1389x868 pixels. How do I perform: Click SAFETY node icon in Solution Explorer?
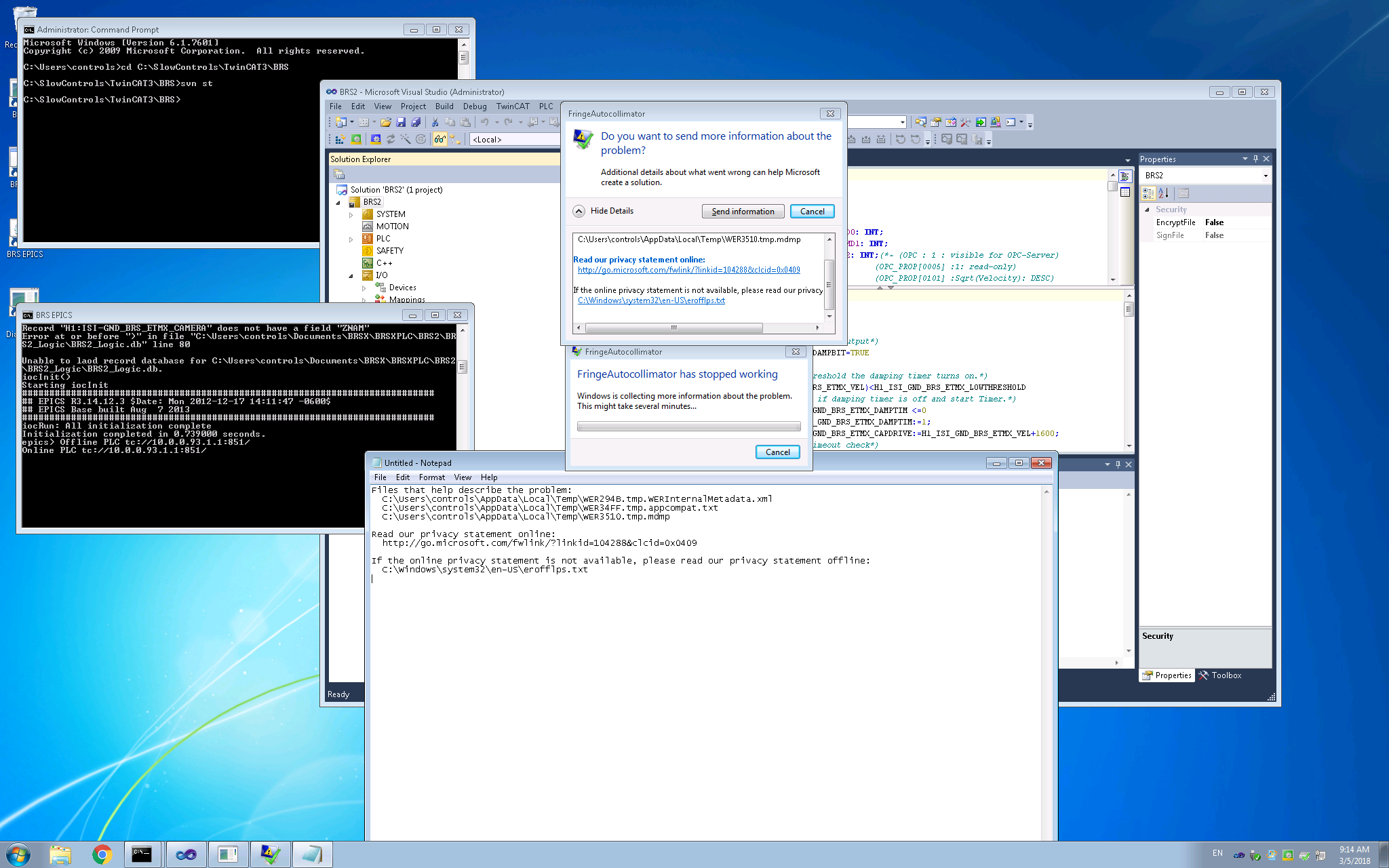click(368, 251)
